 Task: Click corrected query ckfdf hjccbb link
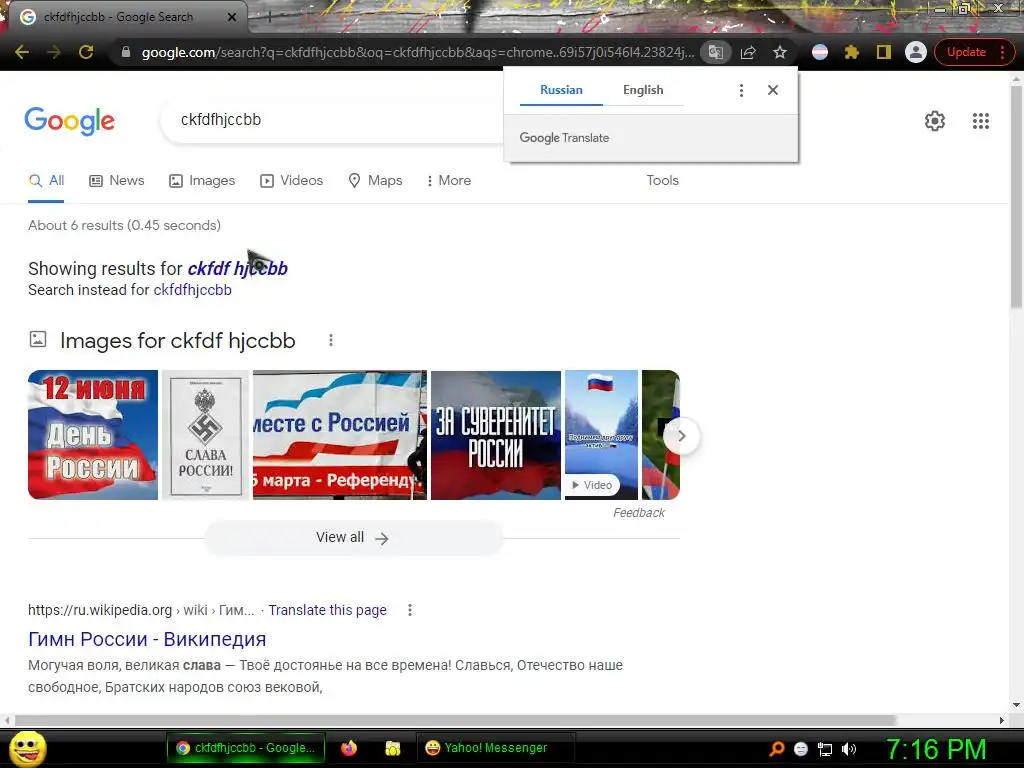pyautogui.click(x=238, y=268)
